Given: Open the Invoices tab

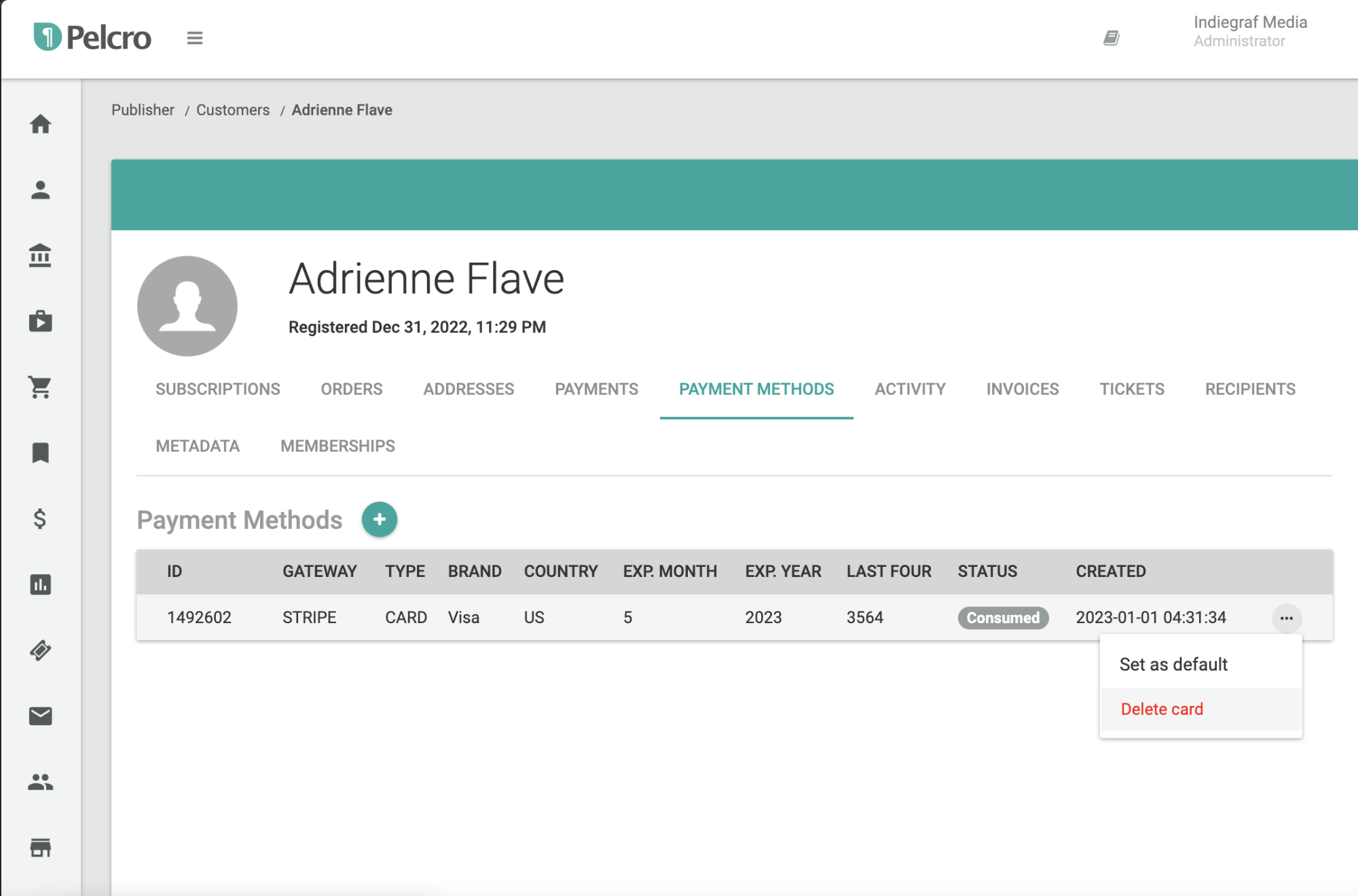Looking at the screenshot, I should [1022, 389].
